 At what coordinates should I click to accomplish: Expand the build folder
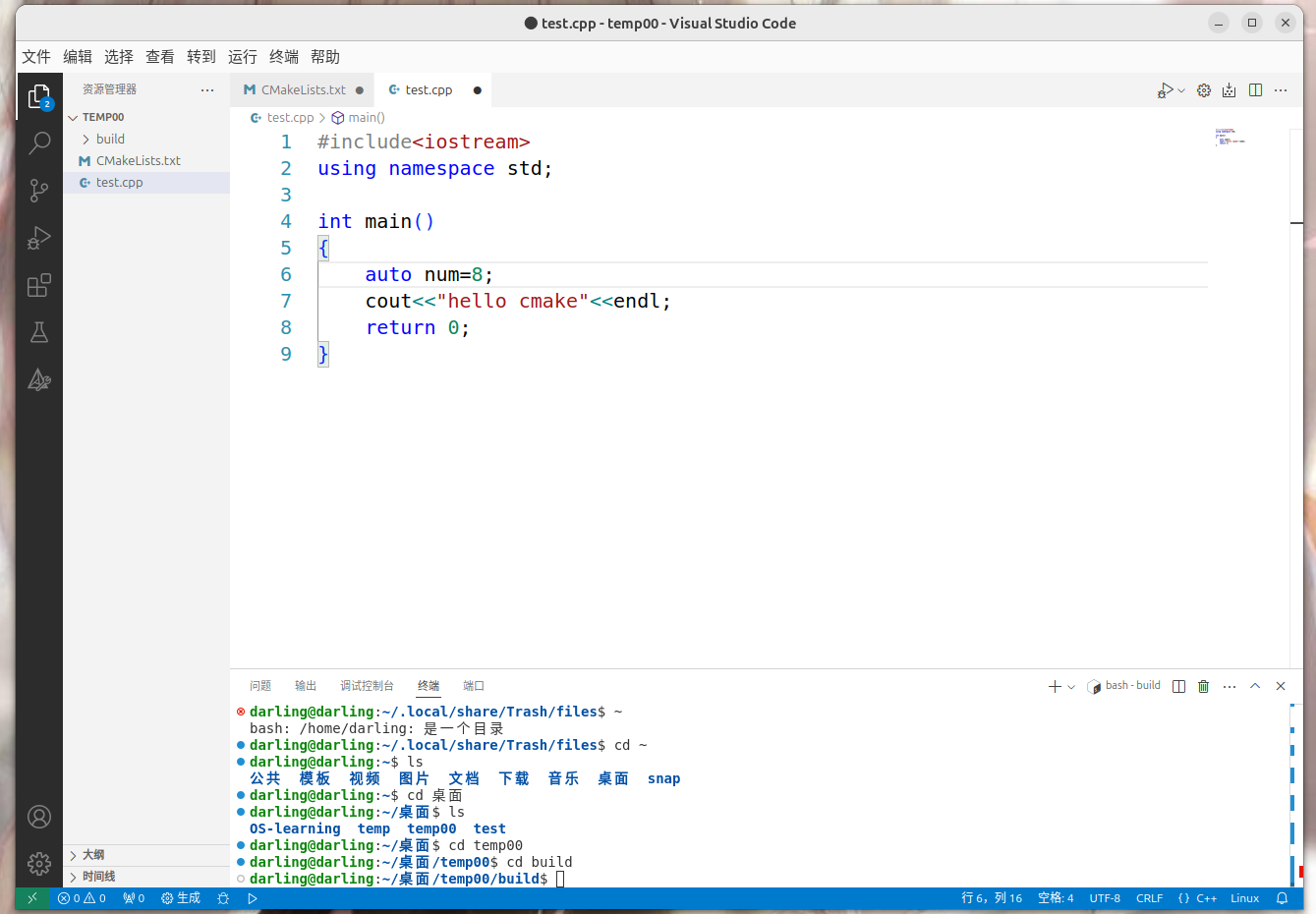[x=146, y=139]
